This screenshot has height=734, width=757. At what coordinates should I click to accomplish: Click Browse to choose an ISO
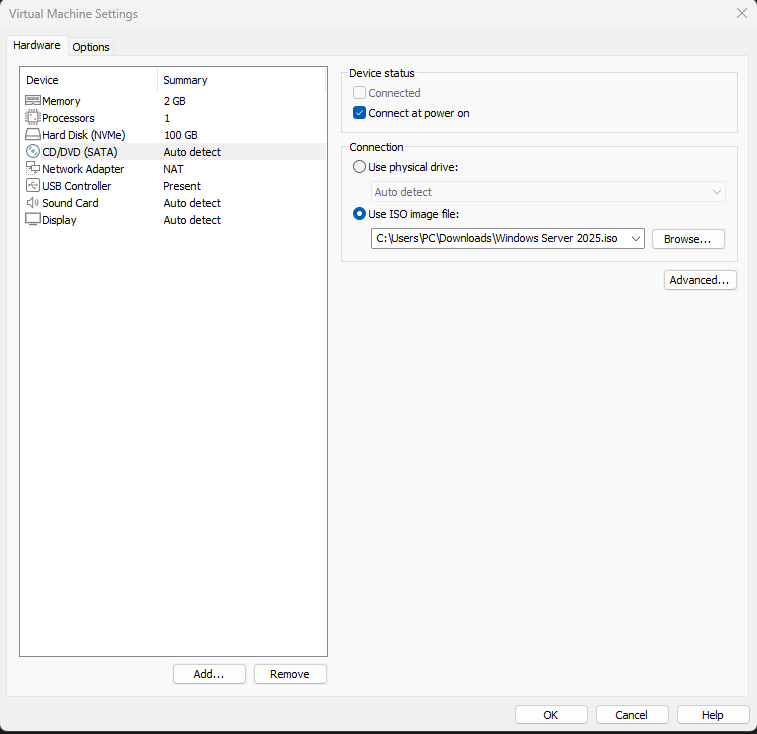click(x=687, y=239)
